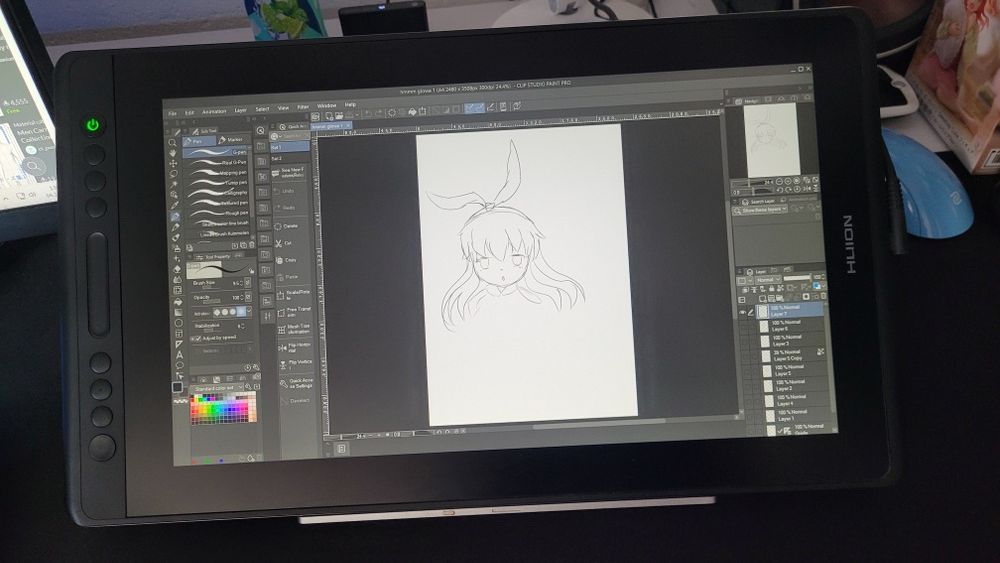Open the Animation menu
Screen dimensions: 1000x563
tap(214, 112)
